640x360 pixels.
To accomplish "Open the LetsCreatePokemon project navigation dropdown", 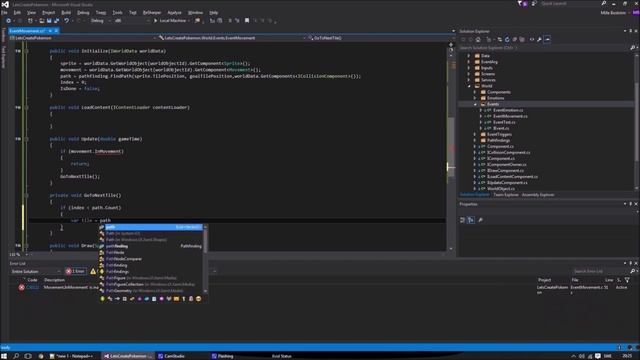I will (83, 38).
